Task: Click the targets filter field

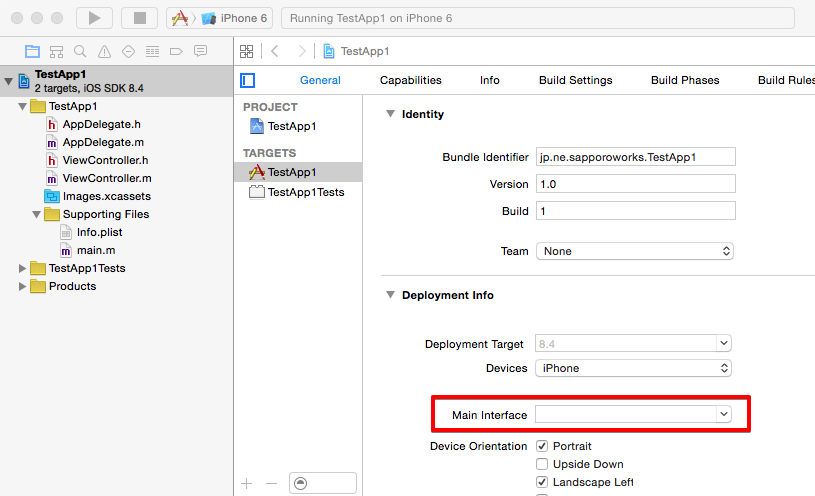Action: [x=323, y=483]
